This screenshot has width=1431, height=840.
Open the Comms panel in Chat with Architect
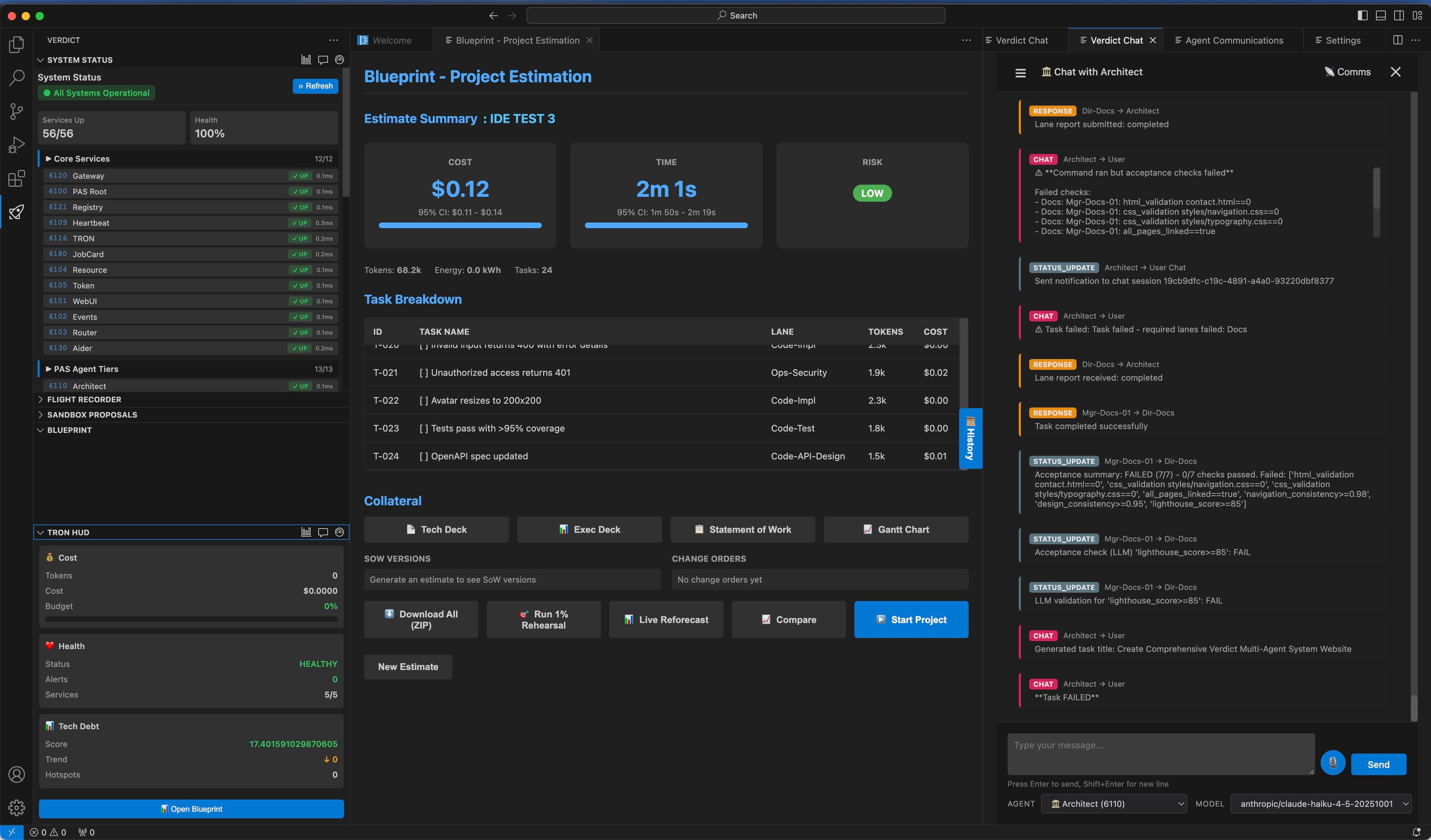pyautogui.click(x=1348, y=72)
